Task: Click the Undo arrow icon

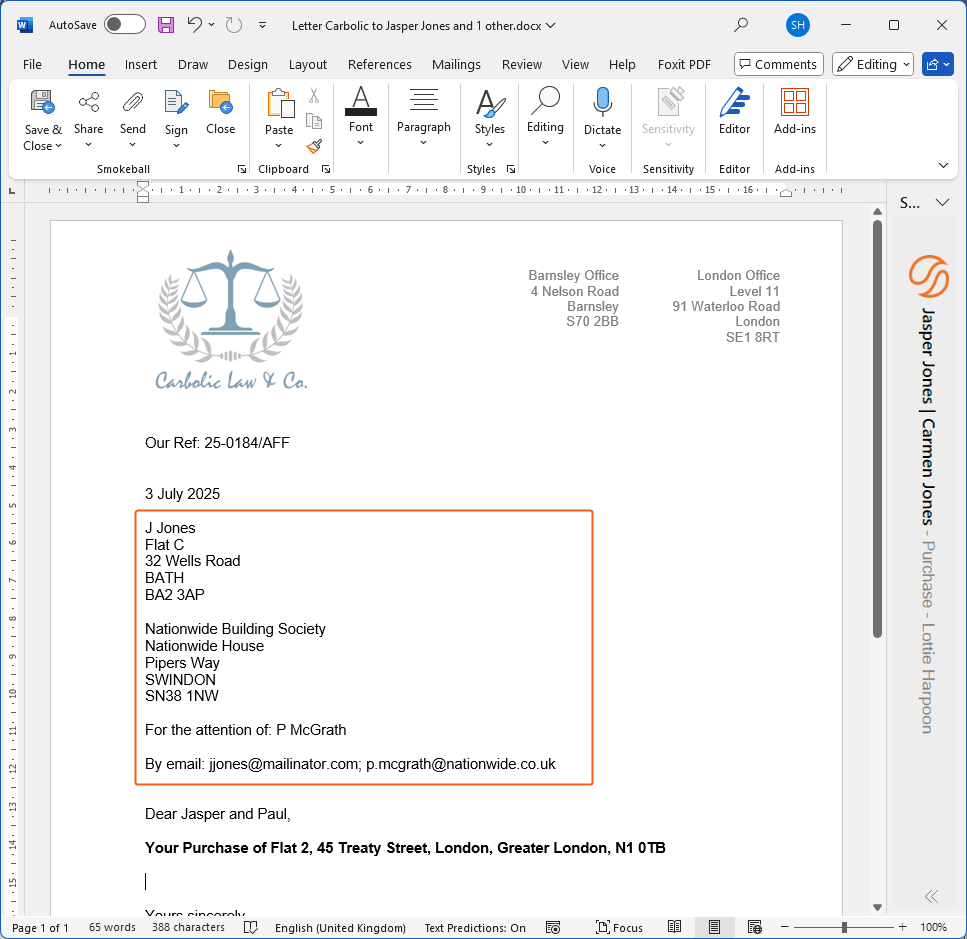Action: pos(195,25)
